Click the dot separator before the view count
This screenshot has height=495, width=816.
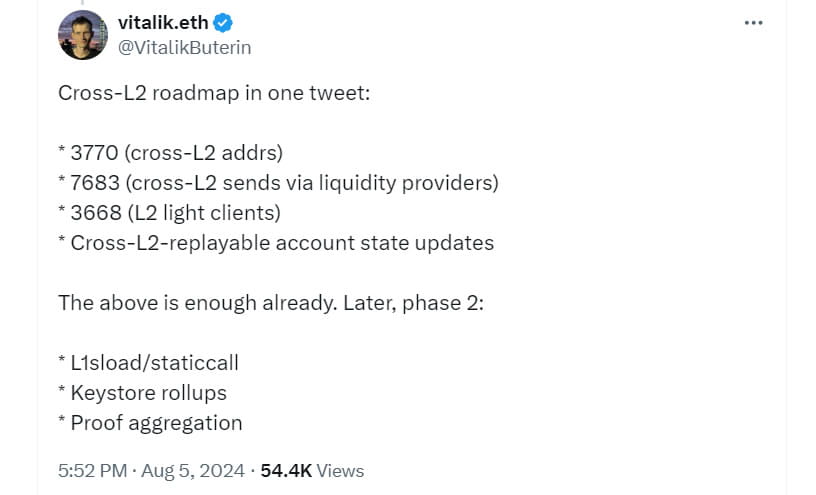coord(253,470)
